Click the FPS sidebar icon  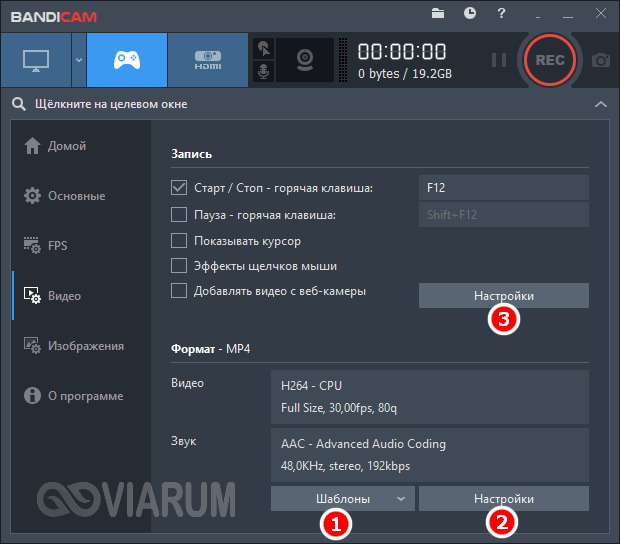(x=32, y=246)
